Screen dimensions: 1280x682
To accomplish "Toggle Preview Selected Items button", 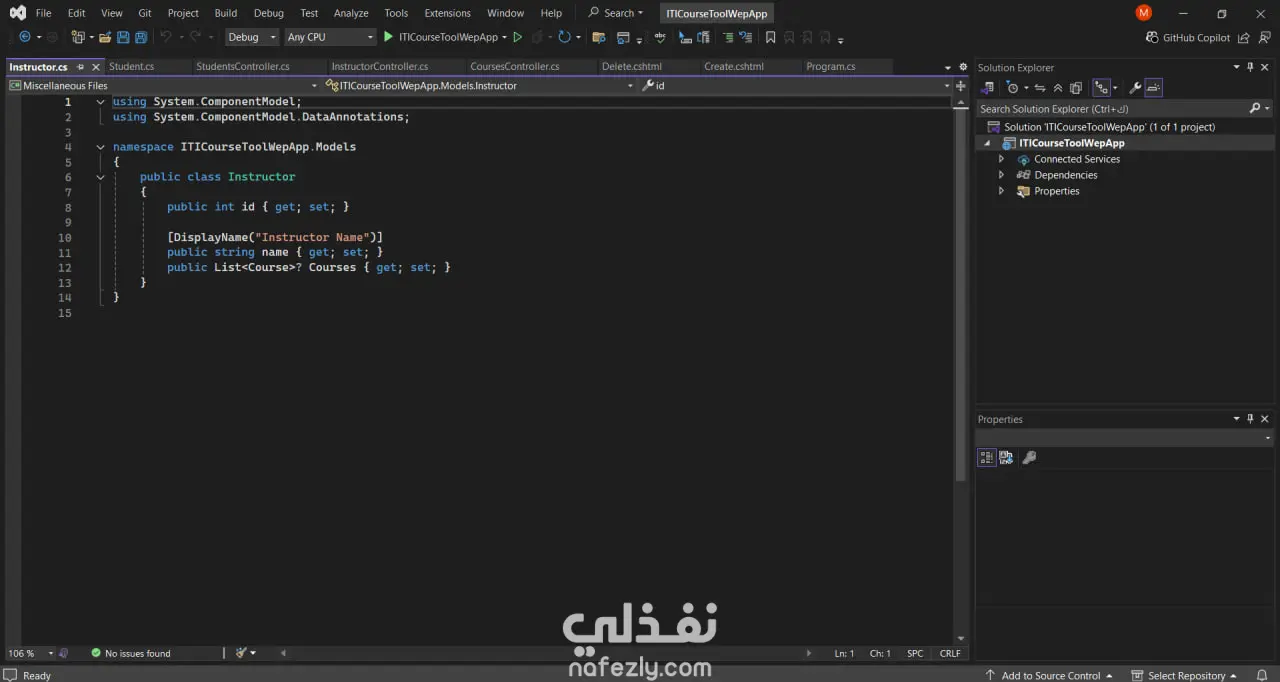I will tap(1153, 88).
